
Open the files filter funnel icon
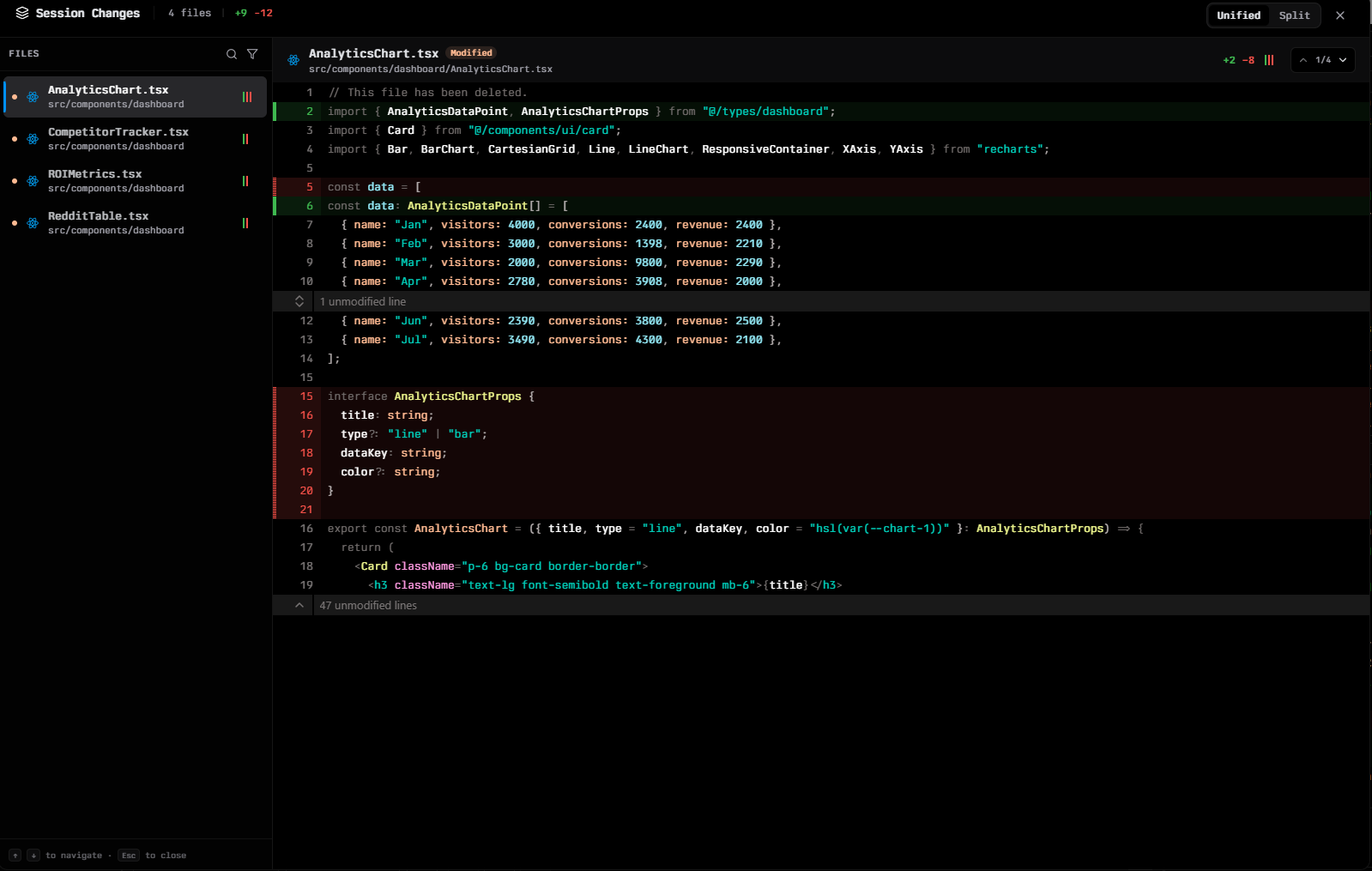pos(252,54)
